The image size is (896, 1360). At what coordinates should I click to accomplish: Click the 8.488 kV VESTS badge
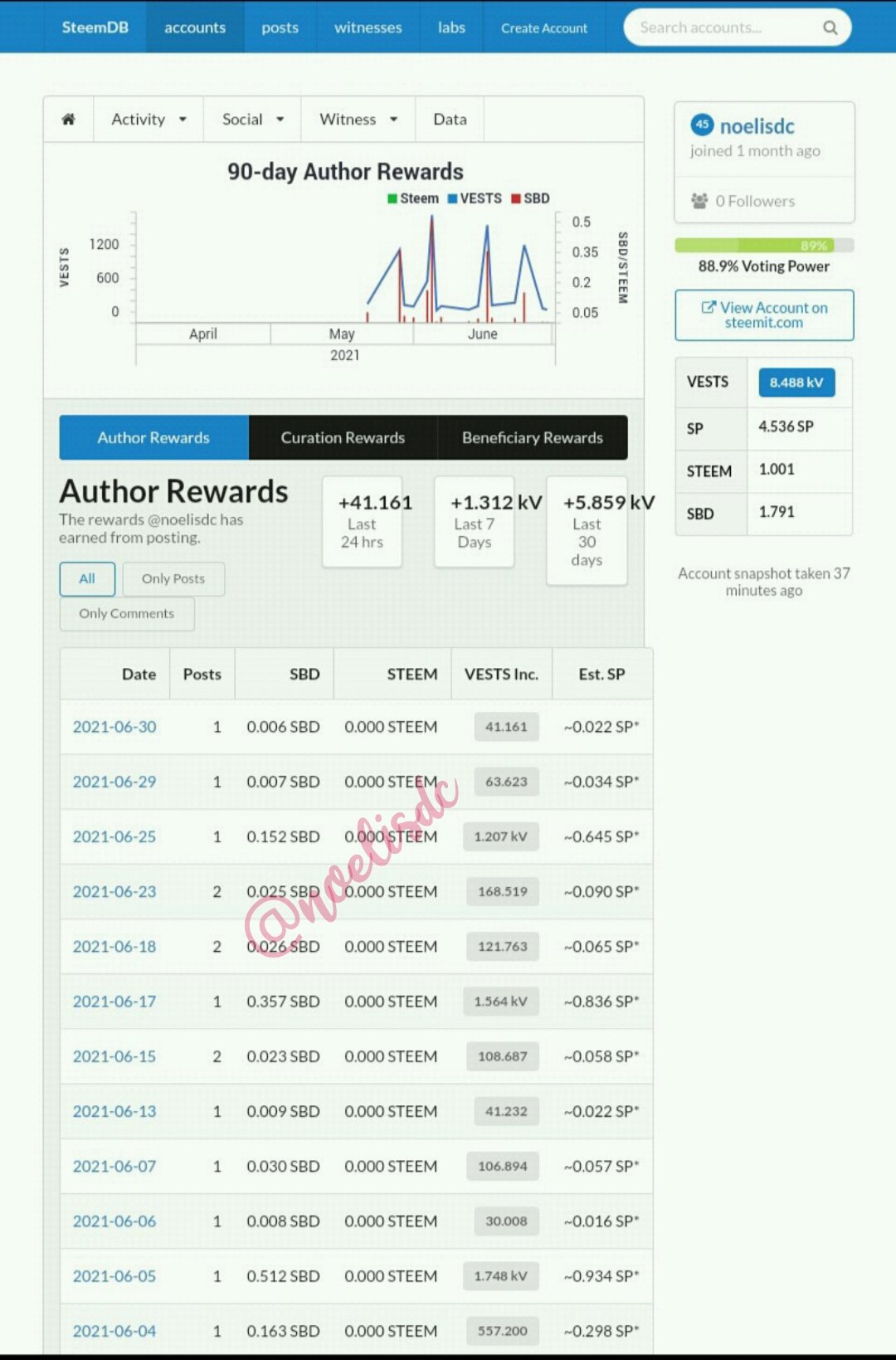pos(796,382)
